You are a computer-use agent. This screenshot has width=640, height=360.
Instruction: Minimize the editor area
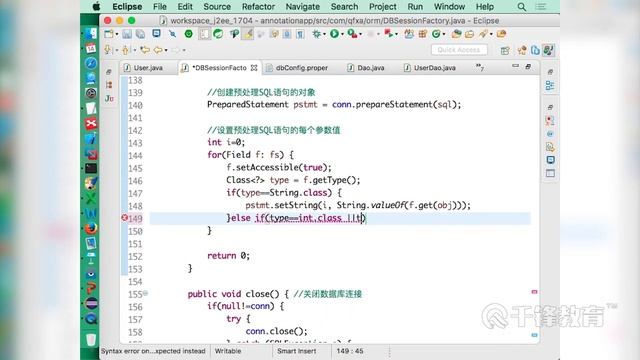pyautogui.click(x=515, y=66)
